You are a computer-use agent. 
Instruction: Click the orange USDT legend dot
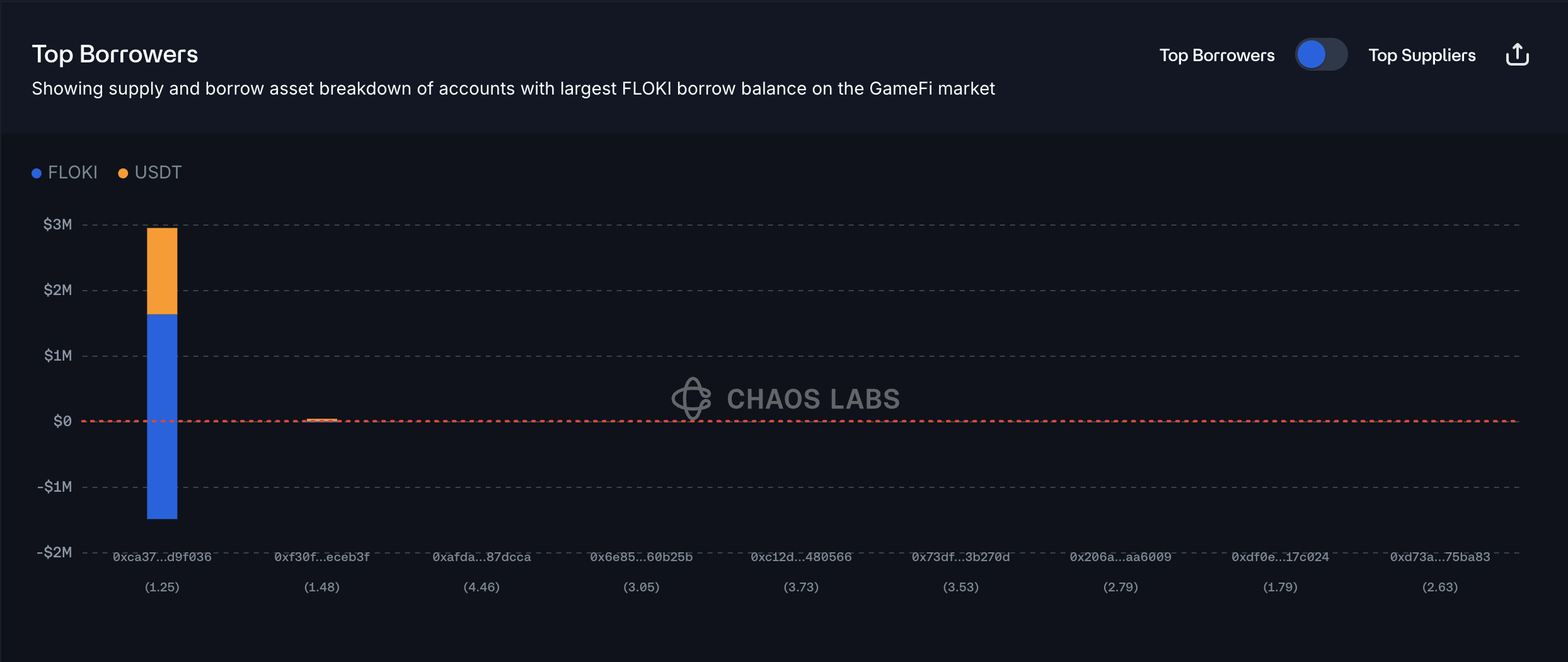coord(123,173)
